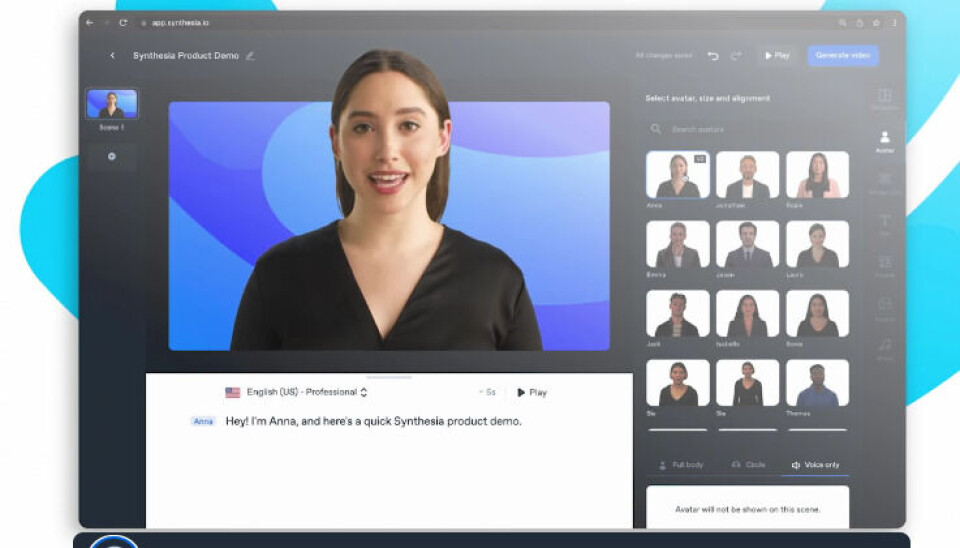960x548 pixels.
Task: Choose the Jack avatar
Action: pyautogui.click(x=678, y=313)
